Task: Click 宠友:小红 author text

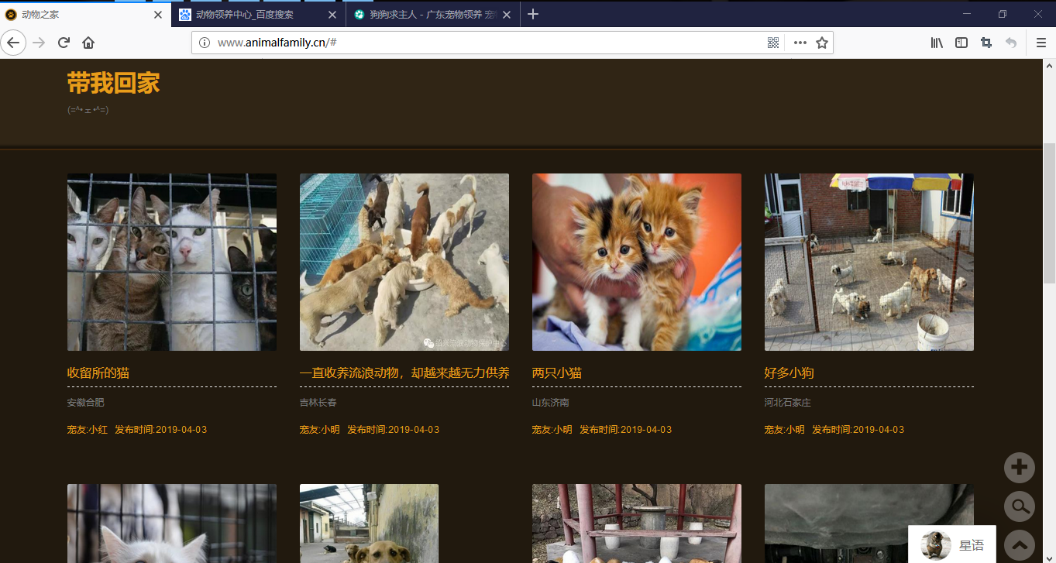Action: pos(88,430)
